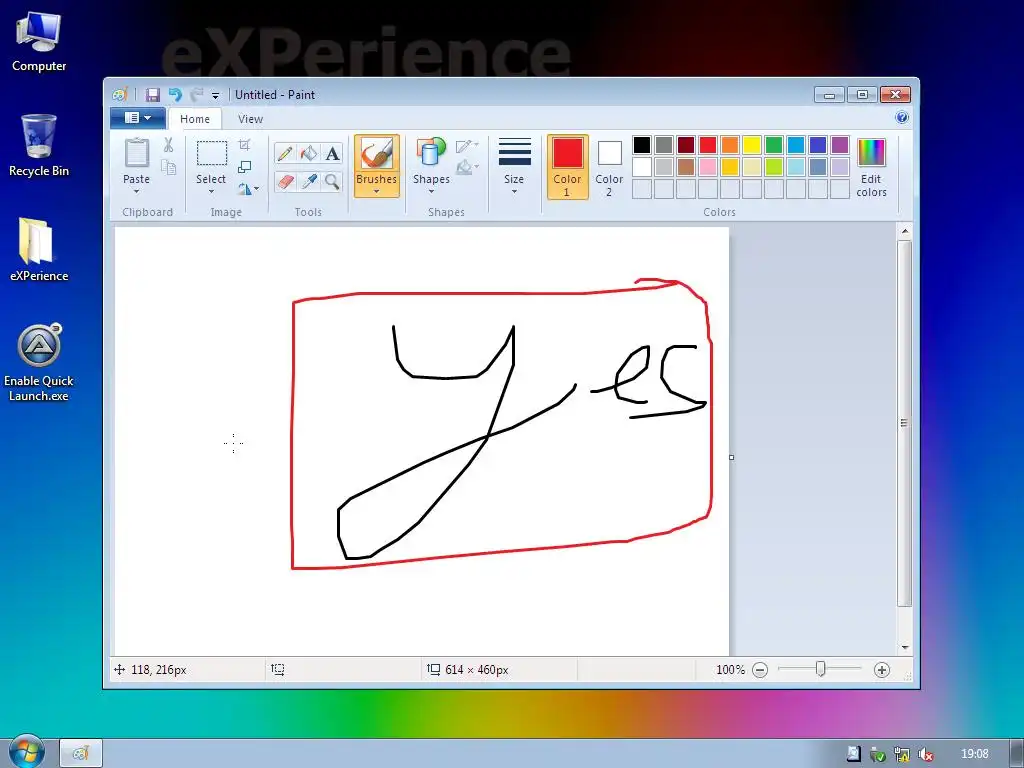Click the Undo arrow in quick access toolbar
Viewport: 1024px width, 768px height.
[175, 95]
